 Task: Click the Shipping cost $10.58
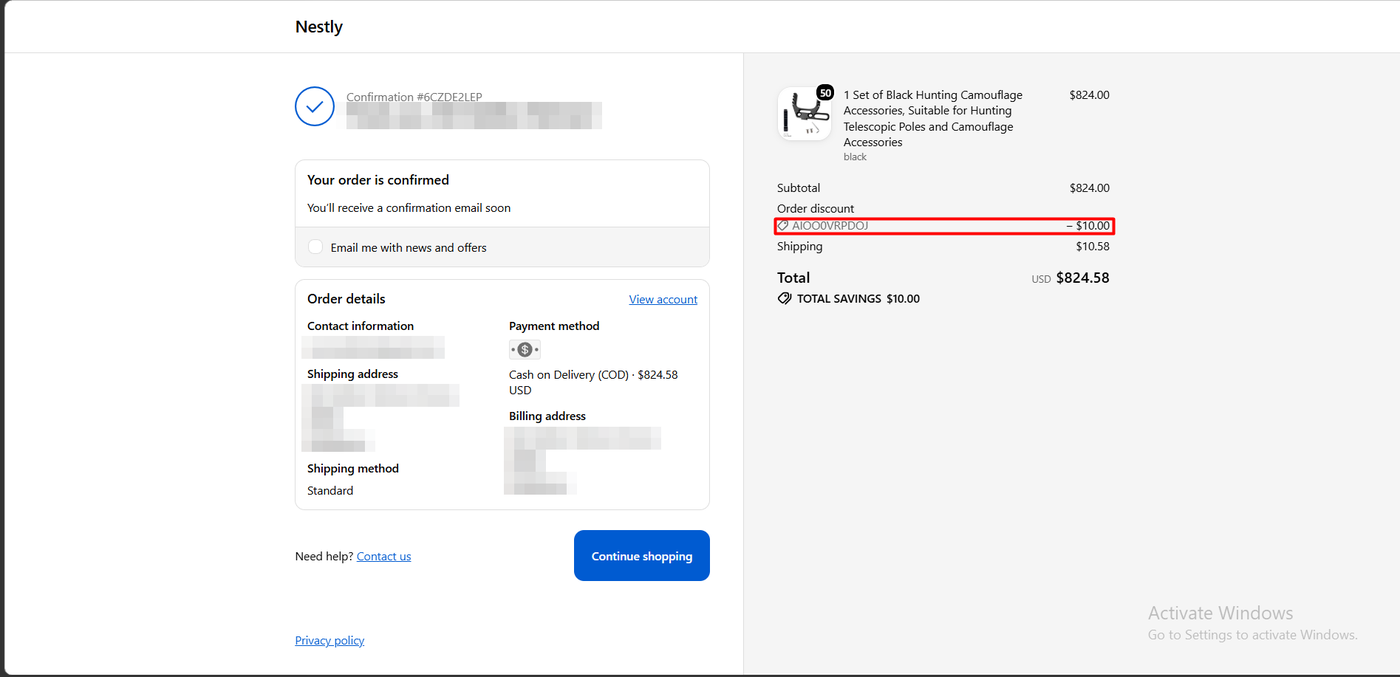point(1093,246)
